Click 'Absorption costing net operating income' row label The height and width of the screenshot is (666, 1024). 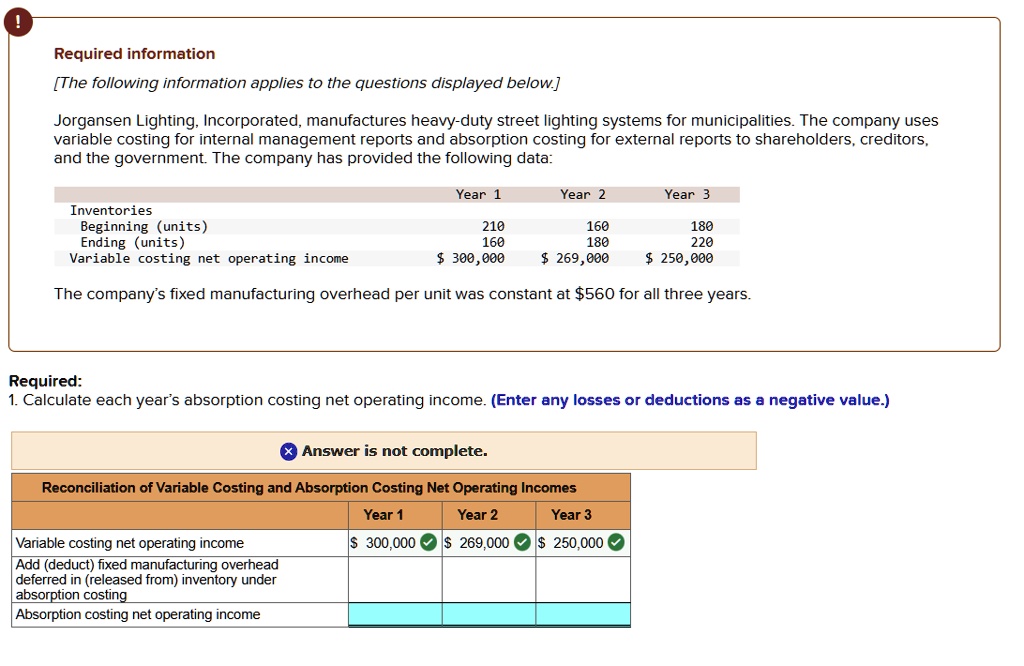[x=138, y=614]
